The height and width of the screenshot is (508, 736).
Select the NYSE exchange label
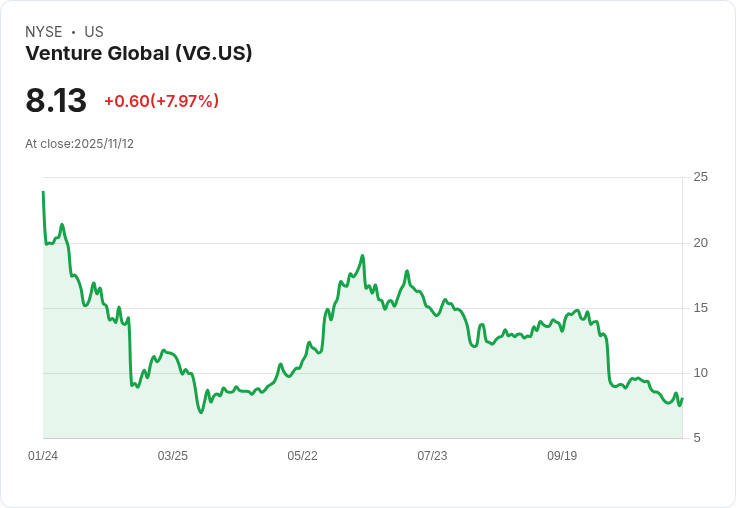44,32
